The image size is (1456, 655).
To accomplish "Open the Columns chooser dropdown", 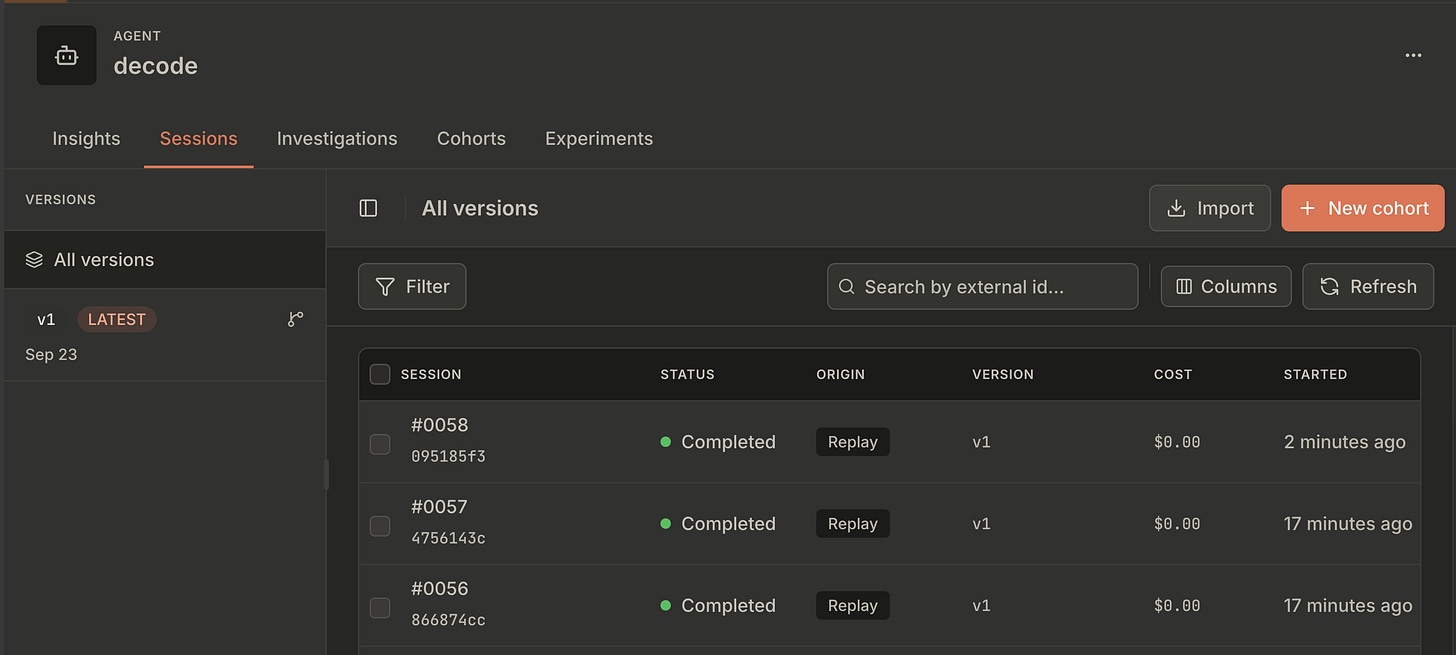I will (1226, 287).
